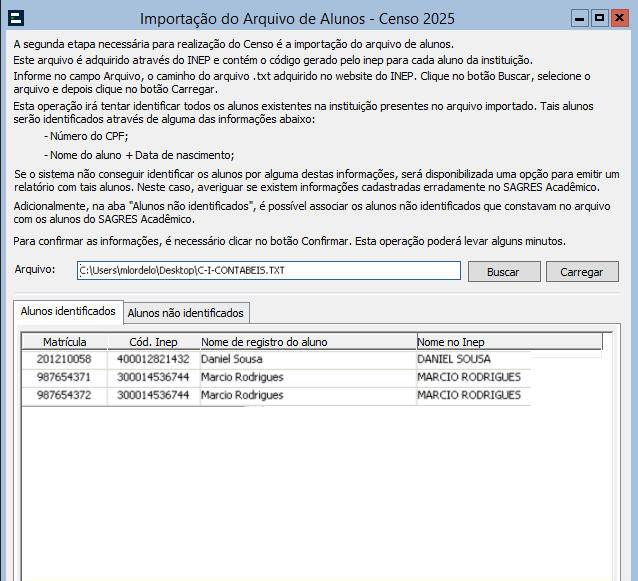Close the Importação do Arquivo de Alunos window

click(620, 18)
